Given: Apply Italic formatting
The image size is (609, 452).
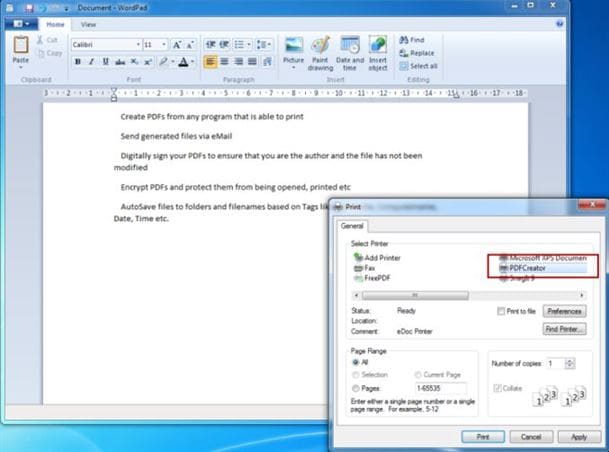Looking at the screenshot, I should point(91,62).
